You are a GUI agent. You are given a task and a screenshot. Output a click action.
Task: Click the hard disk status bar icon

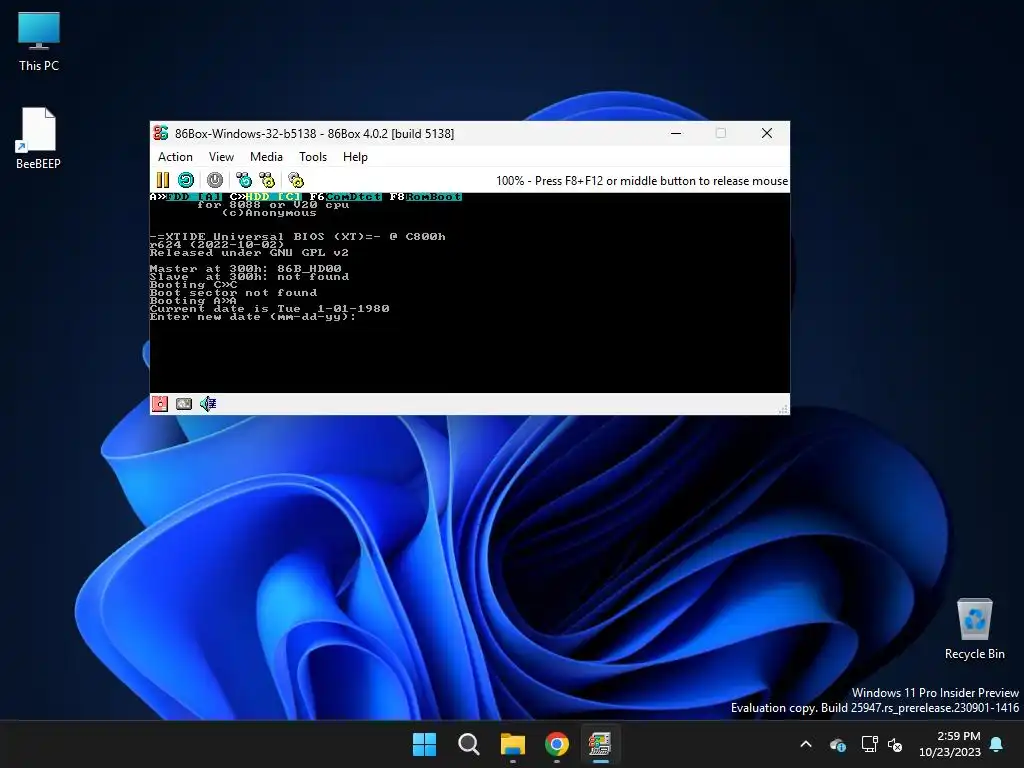pos(184,404)
